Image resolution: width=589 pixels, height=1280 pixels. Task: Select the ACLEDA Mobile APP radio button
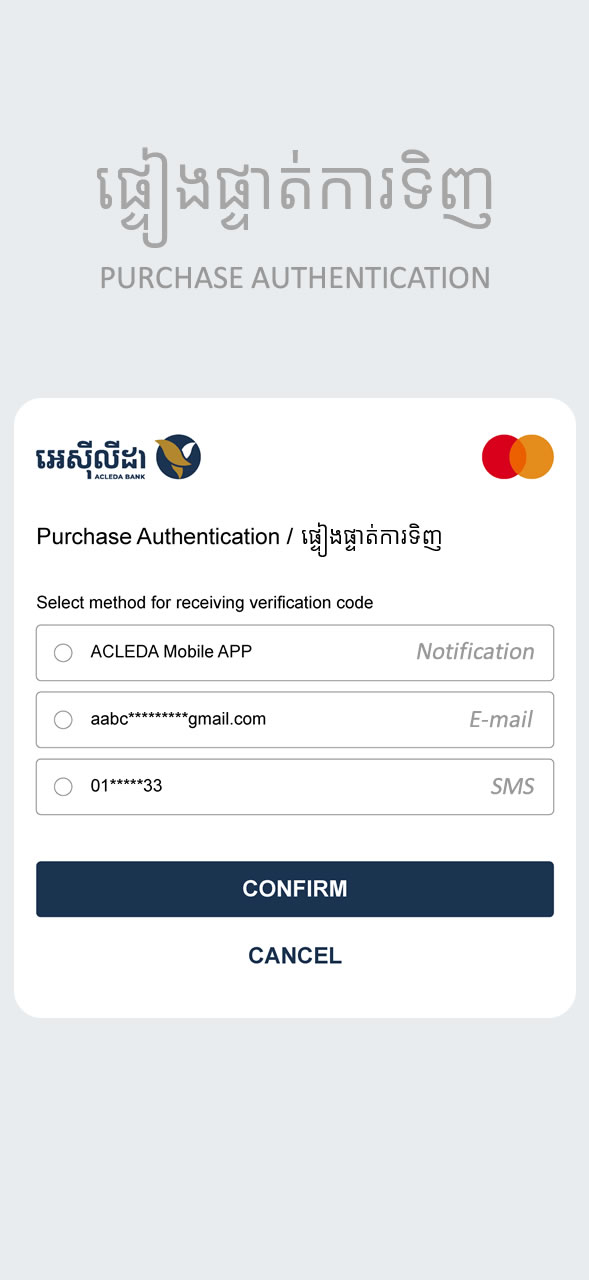(63, 653)
